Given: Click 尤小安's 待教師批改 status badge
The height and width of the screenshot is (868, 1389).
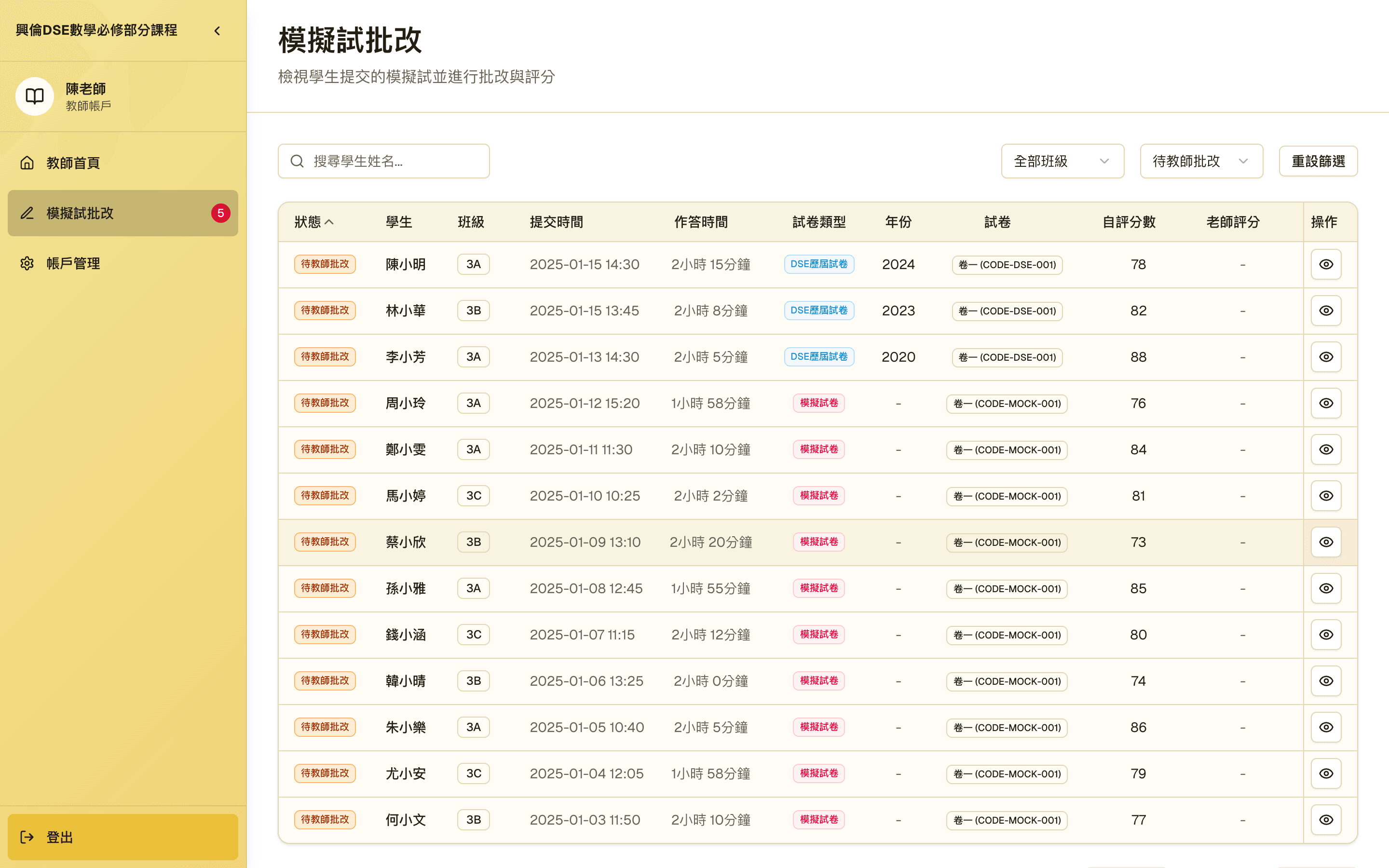Looking at the screenshot, I should [x=325, y=773].
